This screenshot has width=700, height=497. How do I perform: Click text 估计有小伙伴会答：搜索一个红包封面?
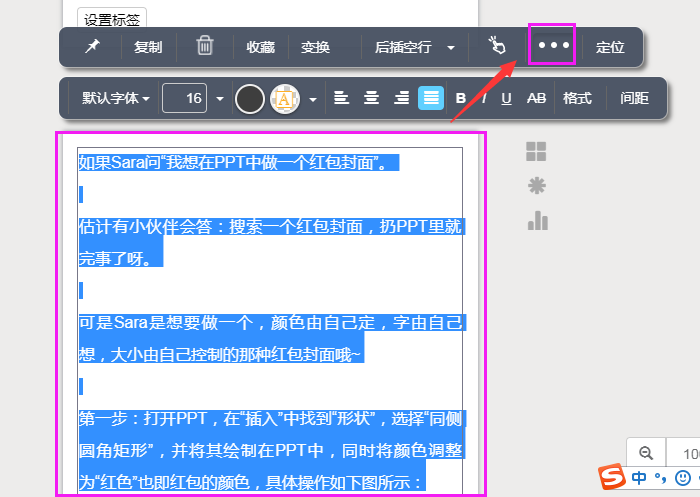coord(220,227)
